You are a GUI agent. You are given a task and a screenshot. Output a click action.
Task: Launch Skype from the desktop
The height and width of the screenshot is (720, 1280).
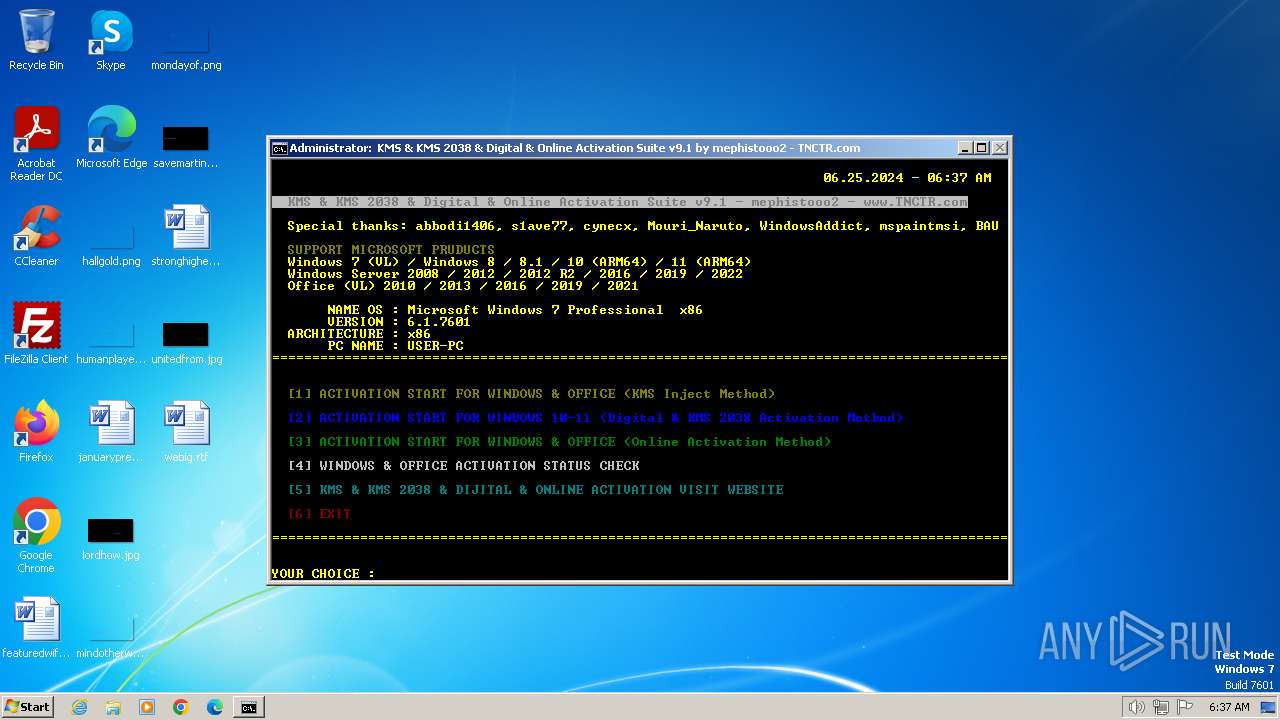(x=110, y=40)
